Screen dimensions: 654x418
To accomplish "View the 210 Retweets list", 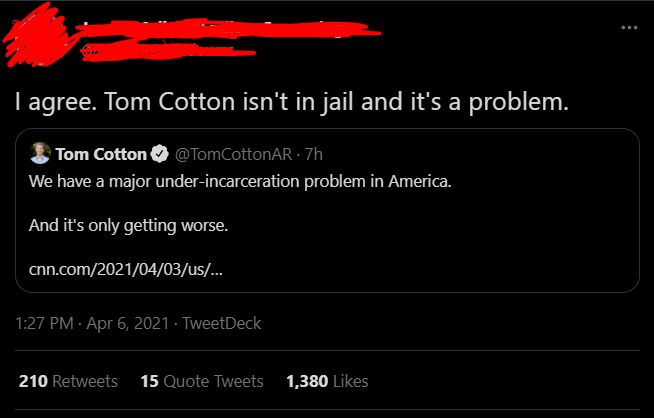I will coord(68,381).
